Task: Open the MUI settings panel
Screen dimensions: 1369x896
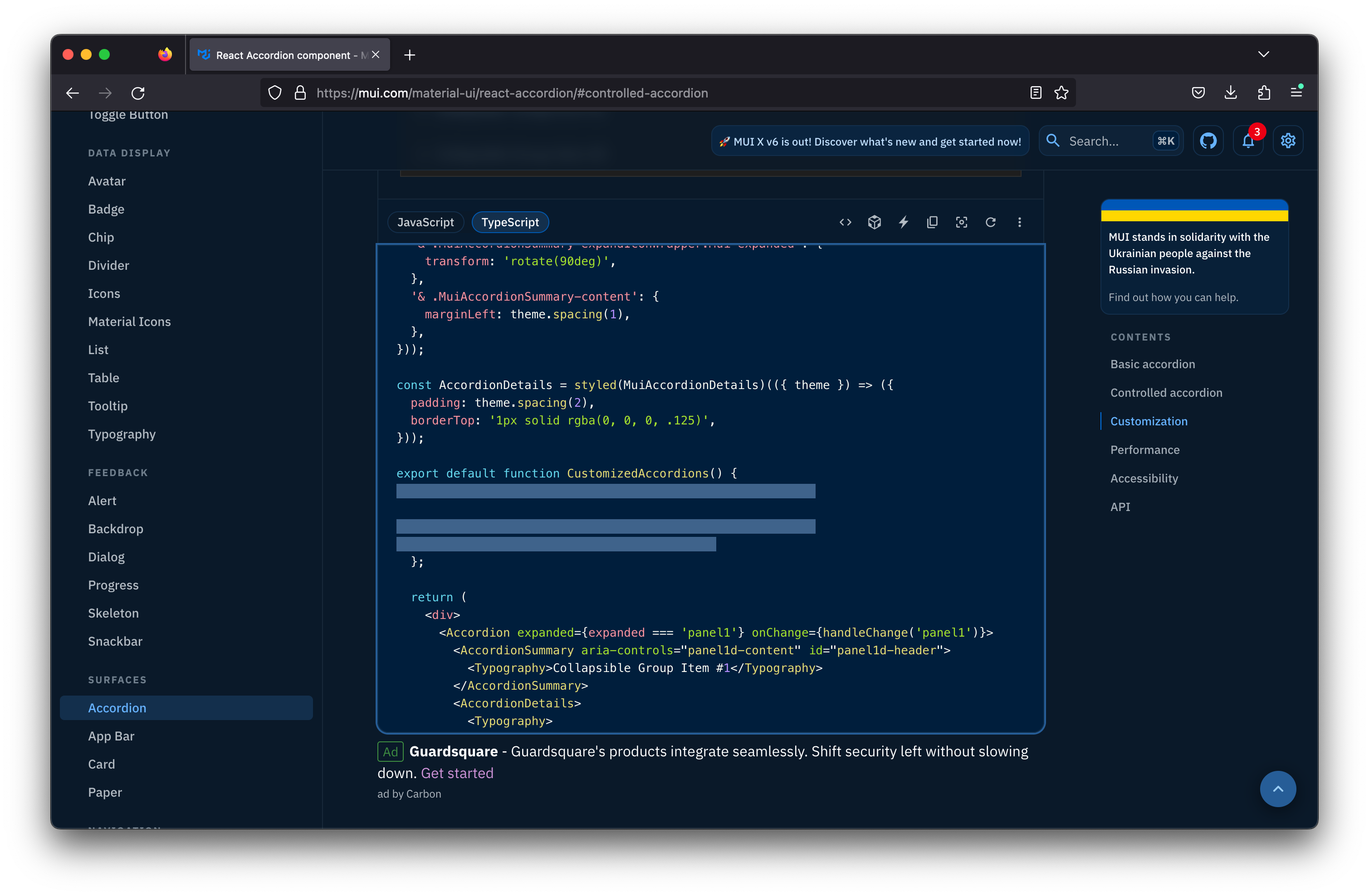Action: point(1288,140)
